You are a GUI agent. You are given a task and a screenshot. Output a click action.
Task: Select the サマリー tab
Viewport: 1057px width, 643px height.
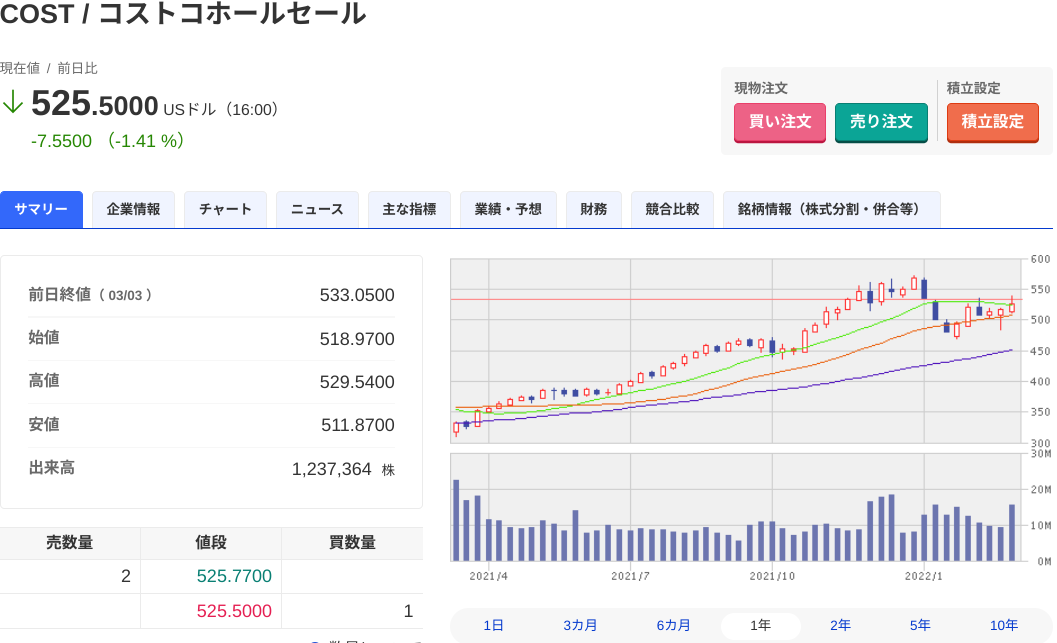pyautogui.click(x=41, y=210)
